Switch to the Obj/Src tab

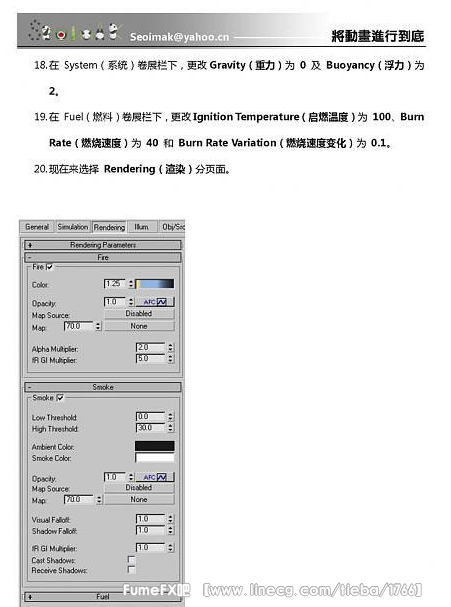tap(172, 226)
